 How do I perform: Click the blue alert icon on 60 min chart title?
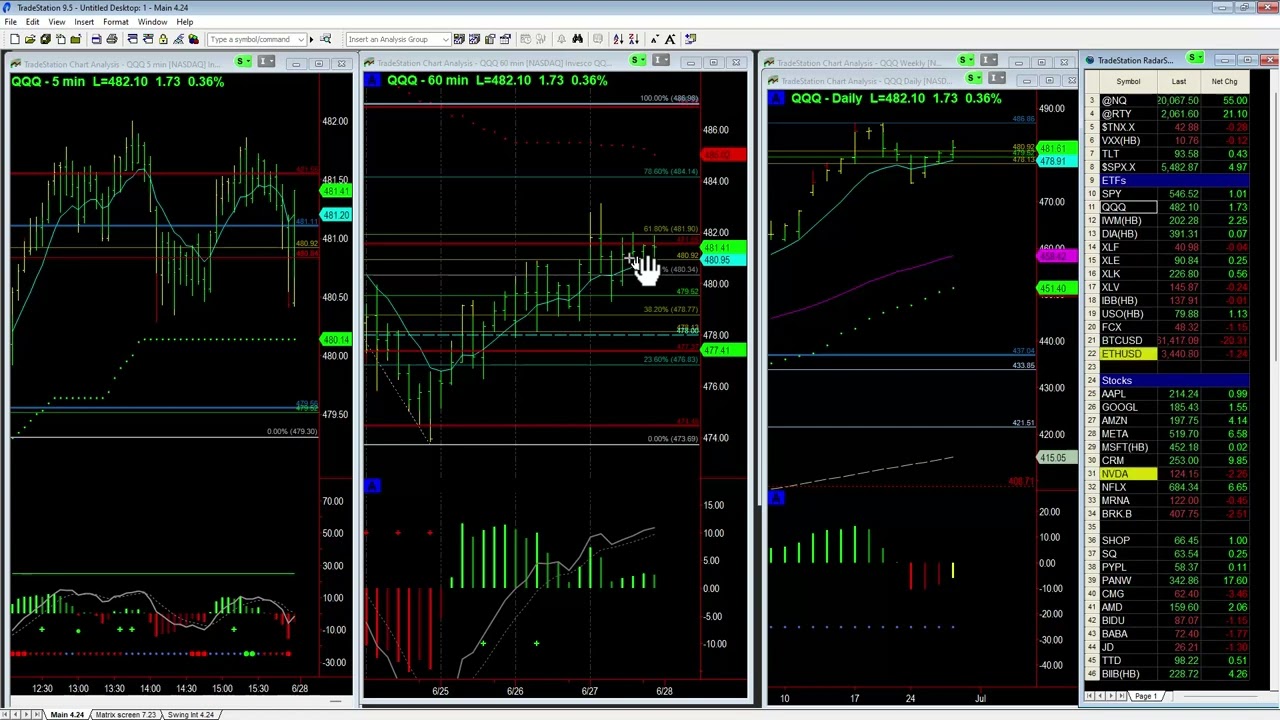tap(373, 80)
